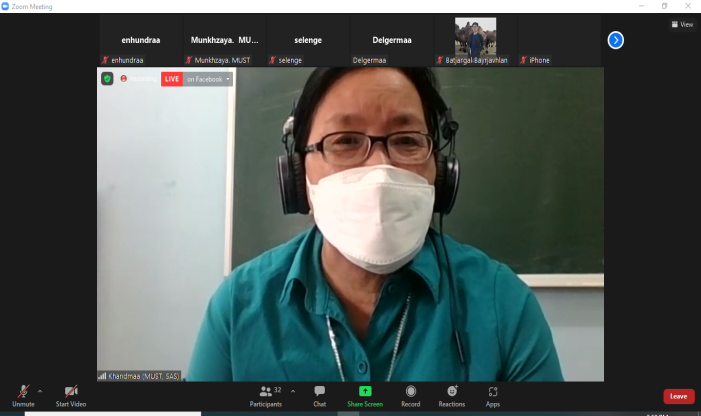Close the Zoom Meeting window

tap(688, 6)
